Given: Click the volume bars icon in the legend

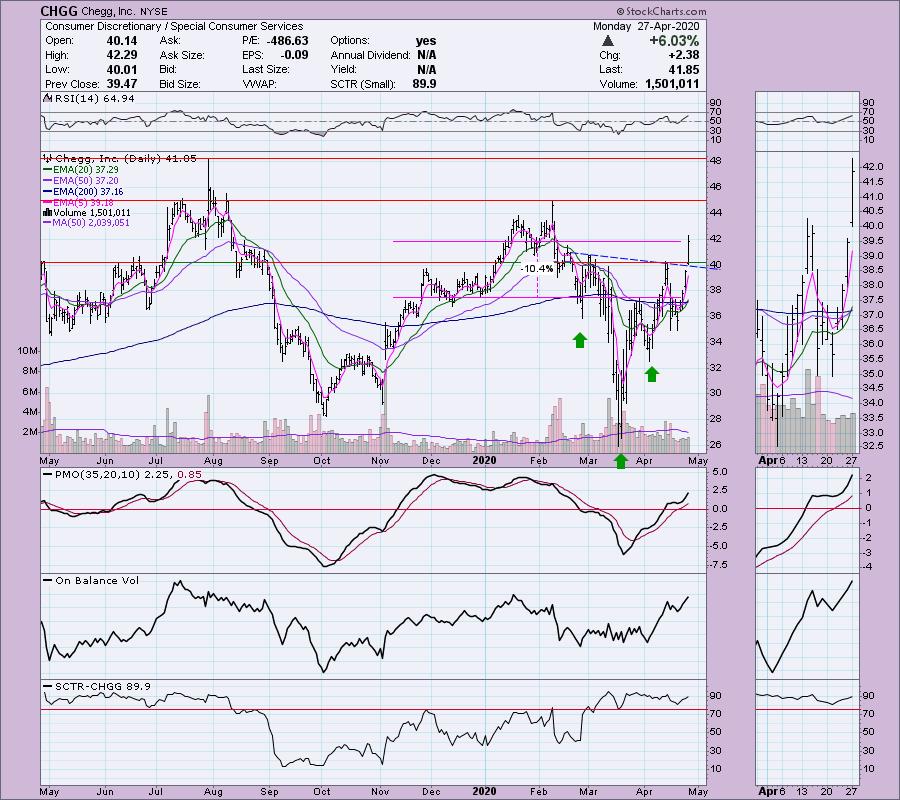Looking at the screenshot, I should (x=48, y=212).
